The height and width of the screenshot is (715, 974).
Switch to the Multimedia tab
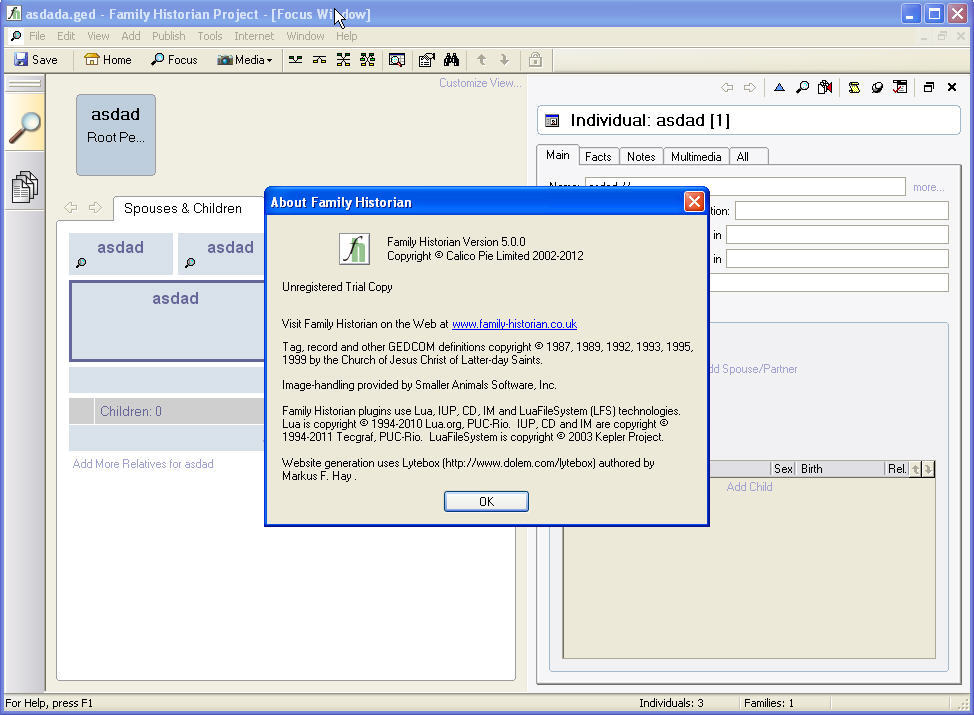[696, 157]
